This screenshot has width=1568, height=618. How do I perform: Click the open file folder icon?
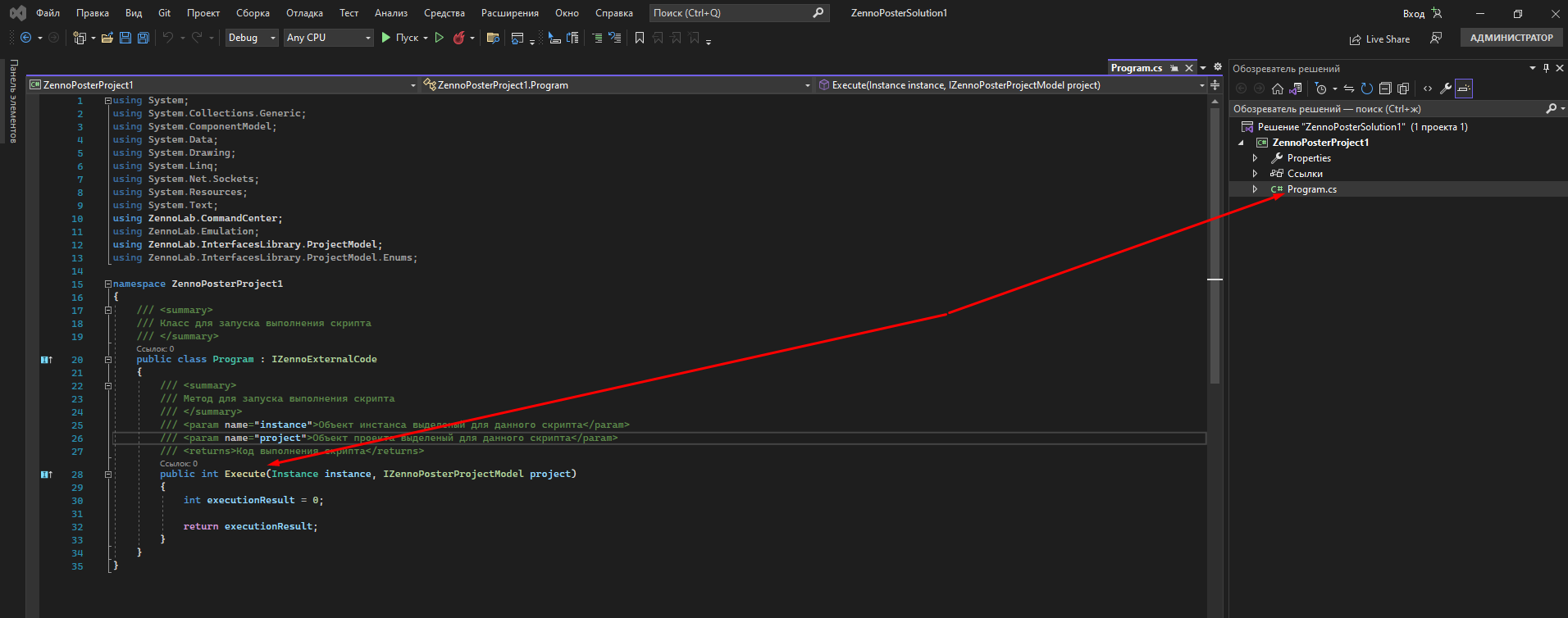coord(107,38)
